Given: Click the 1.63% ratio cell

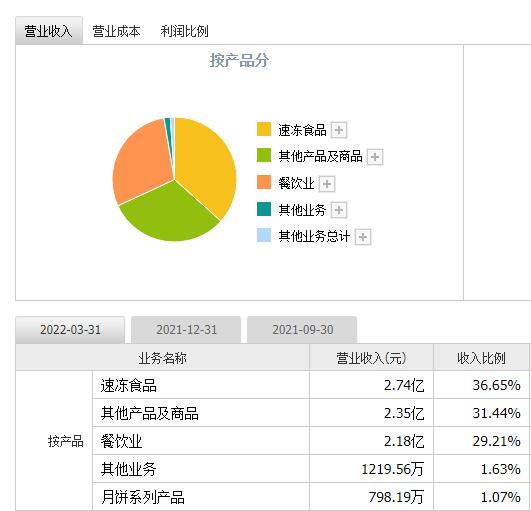Looking at the screenshot, I should coord(482,469).
